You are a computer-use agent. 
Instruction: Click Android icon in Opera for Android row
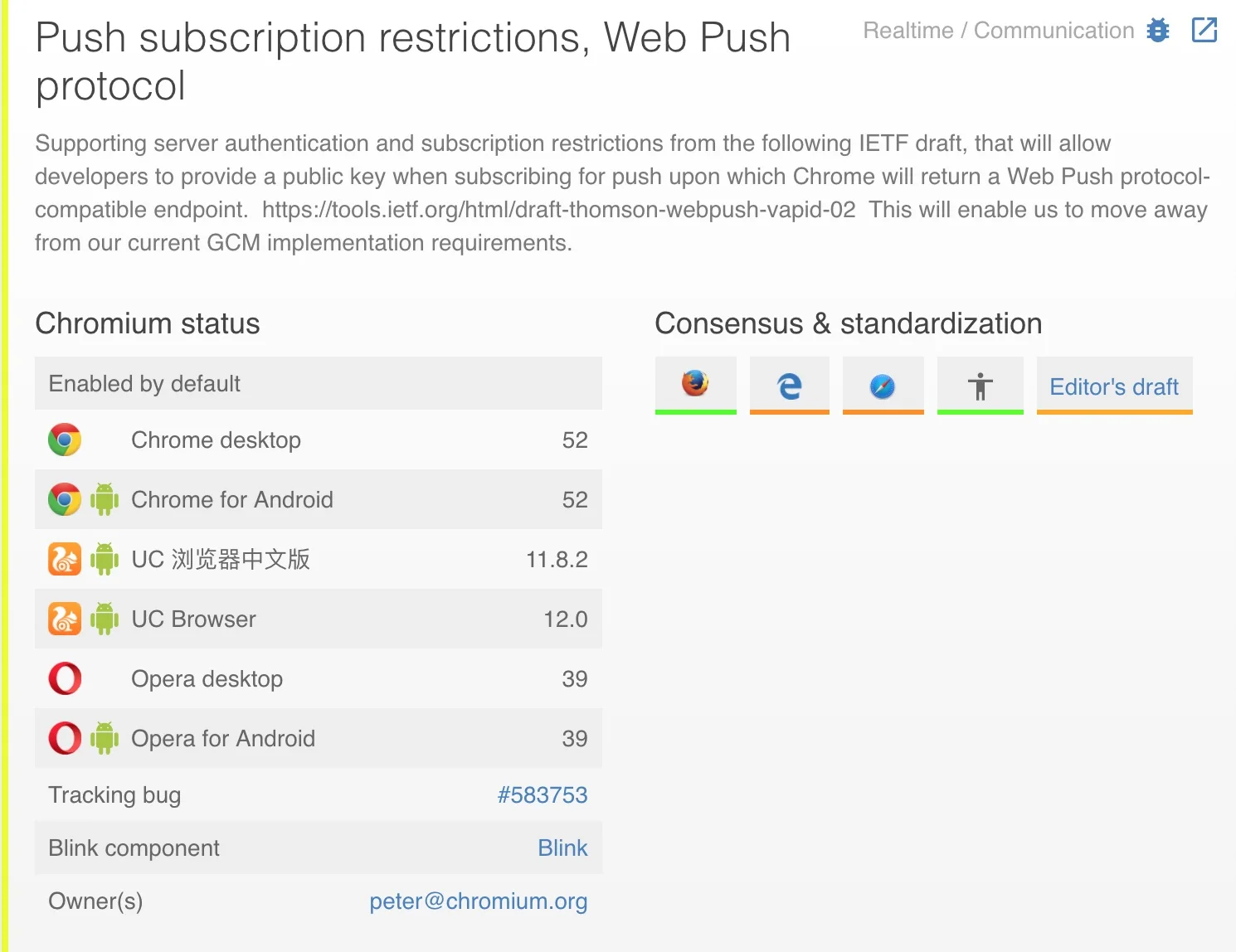click(x=105, y=738)
